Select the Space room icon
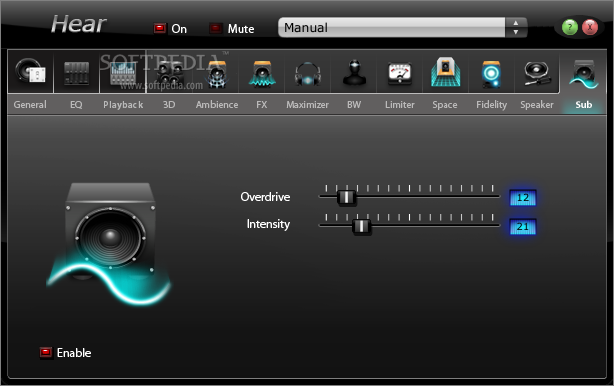 click(446, 72)
